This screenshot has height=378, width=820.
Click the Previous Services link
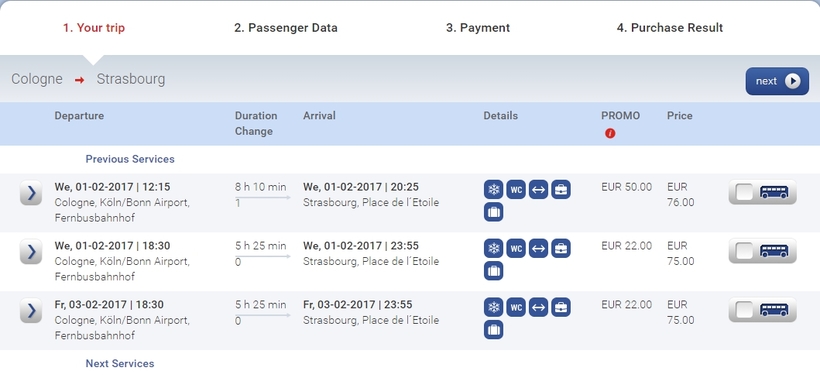pyautogui.click(x=130, y=159)
